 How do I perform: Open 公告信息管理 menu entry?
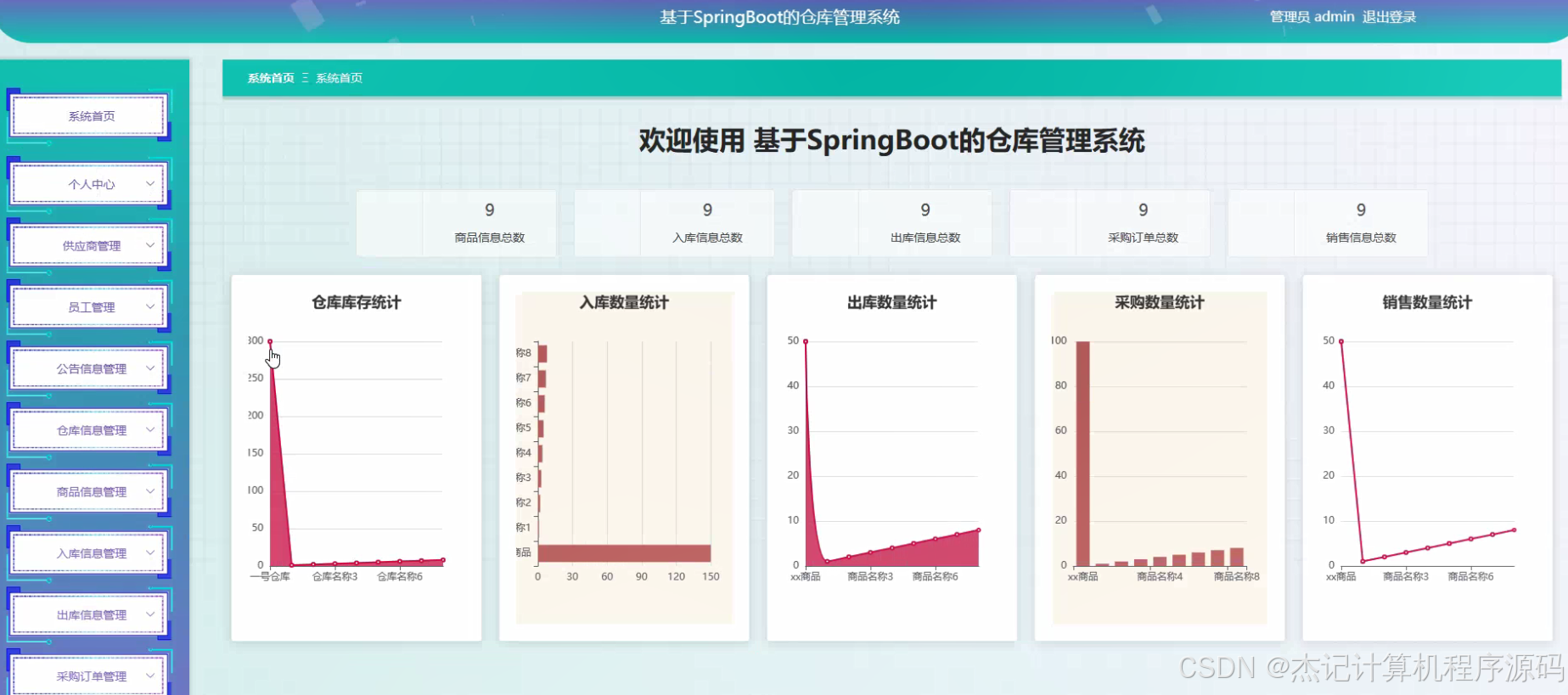pyautogui.click(x=89, y=369)
